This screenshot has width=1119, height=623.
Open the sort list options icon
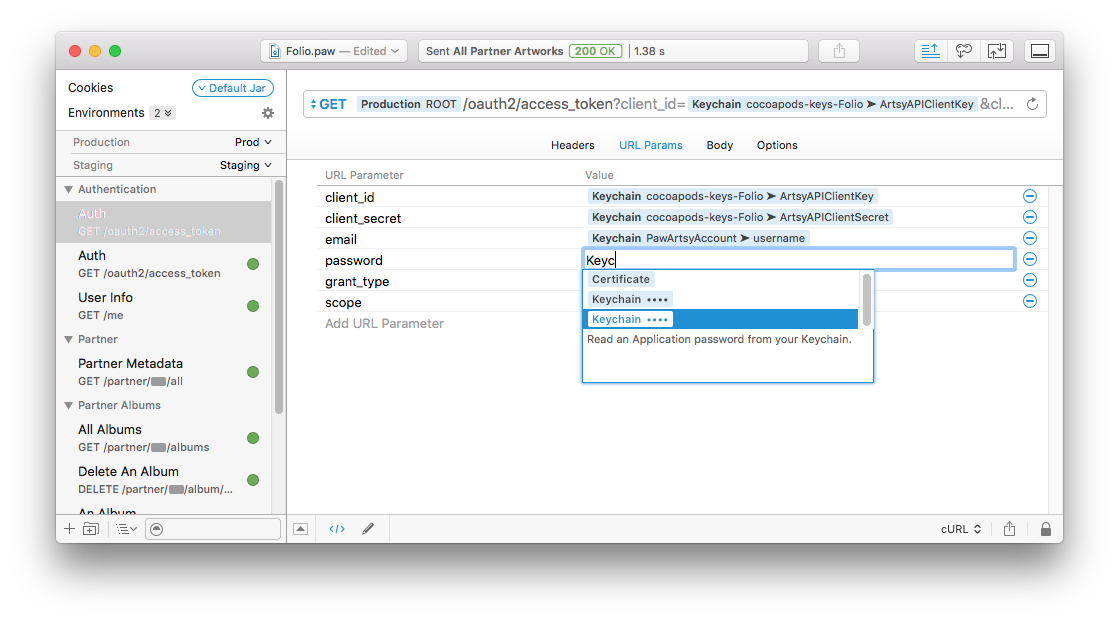point(126,529)
